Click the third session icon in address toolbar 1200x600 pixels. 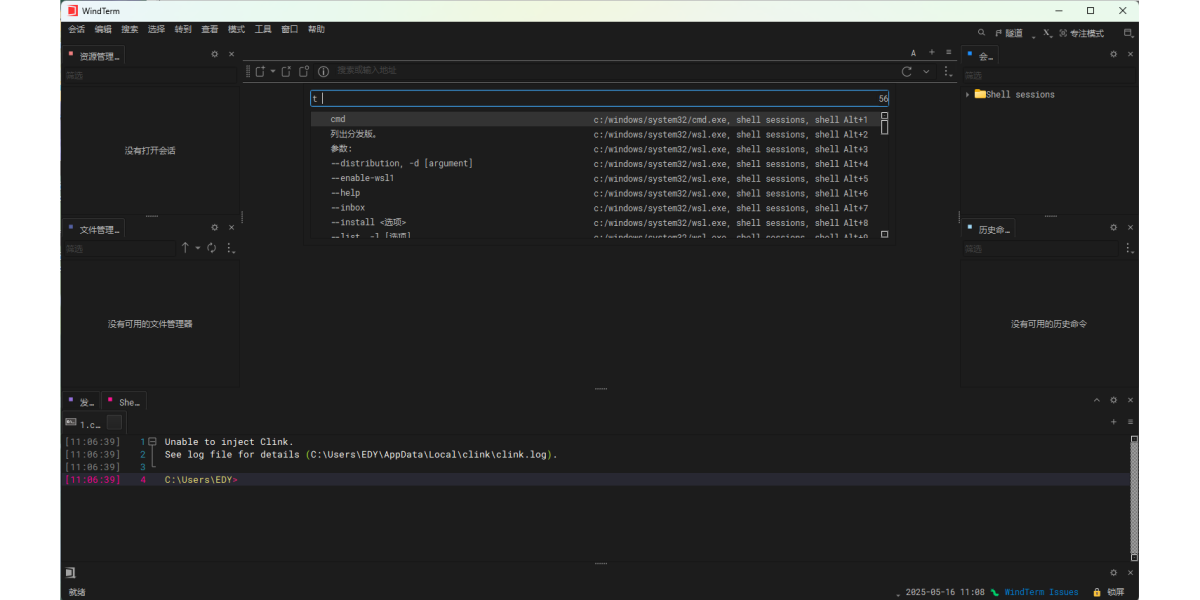(304, 71)
